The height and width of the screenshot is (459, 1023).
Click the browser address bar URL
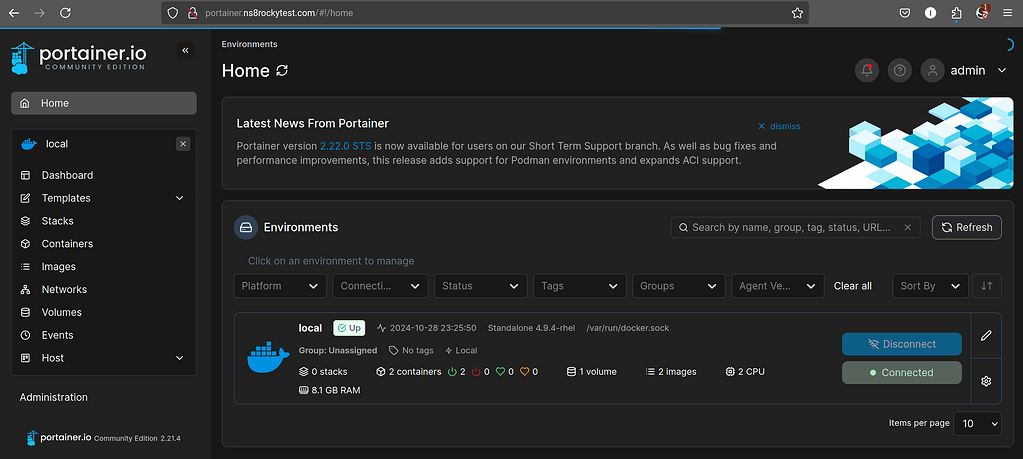click(x=279, y=13)
